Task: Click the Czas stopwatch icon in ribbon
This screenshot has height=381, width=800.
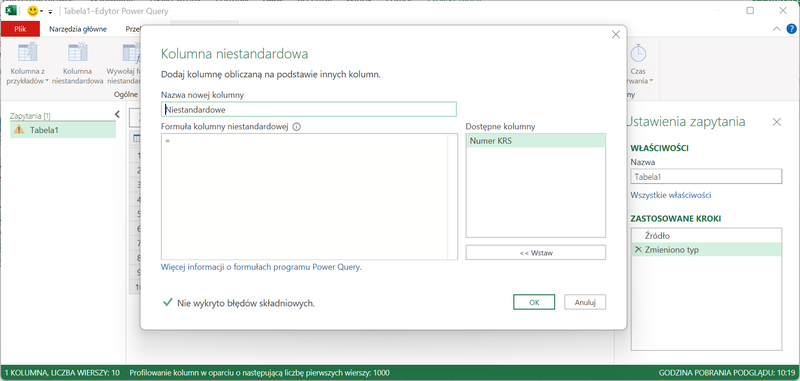Action: pos(638,53)
